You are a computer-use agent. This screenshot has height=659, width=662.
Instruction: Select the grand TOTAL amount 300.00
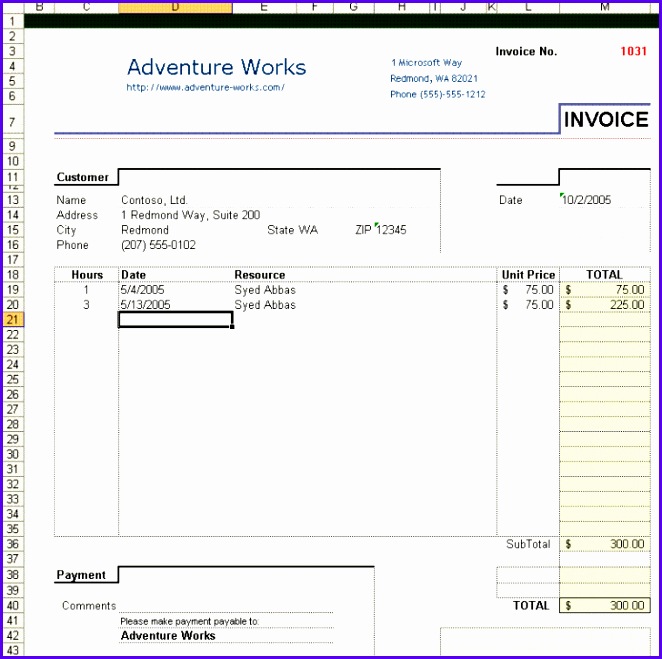[605, 606]
